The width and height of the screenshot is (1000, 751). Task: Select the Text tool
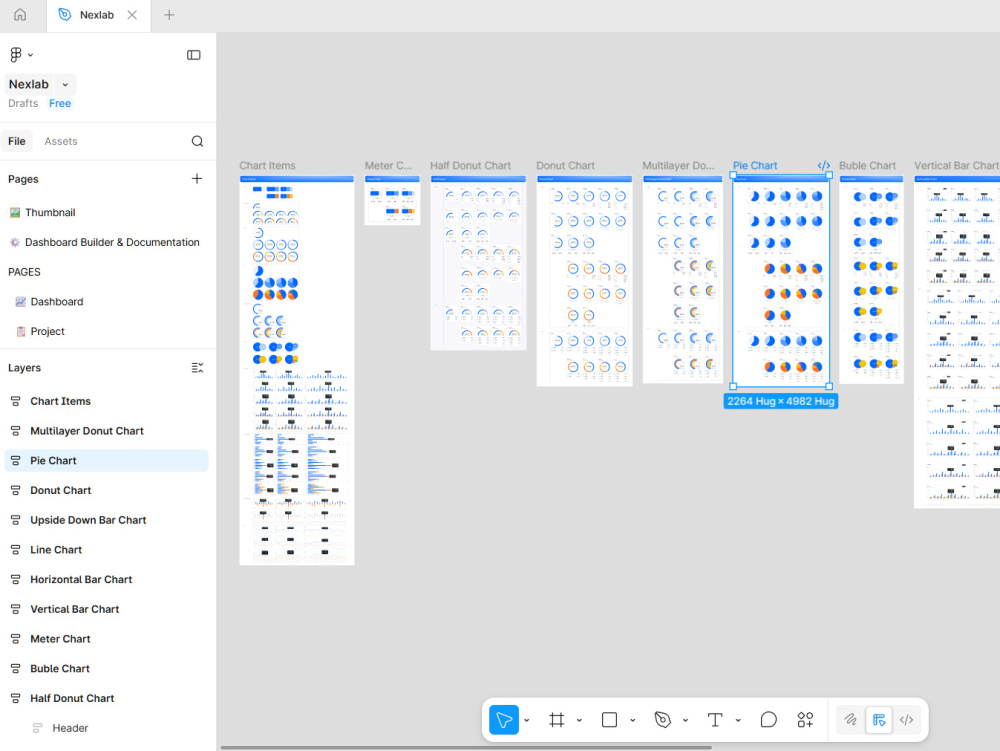(715, 720)
